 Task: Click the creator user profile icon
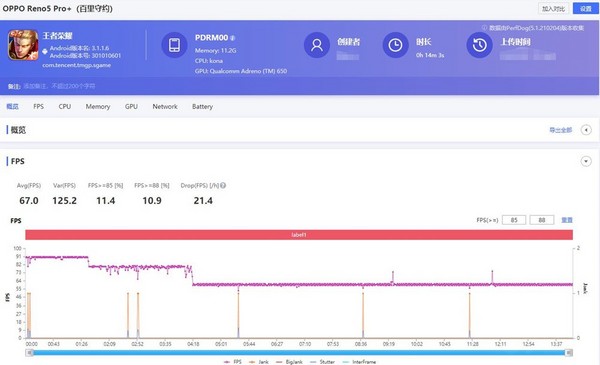(317, 45)
